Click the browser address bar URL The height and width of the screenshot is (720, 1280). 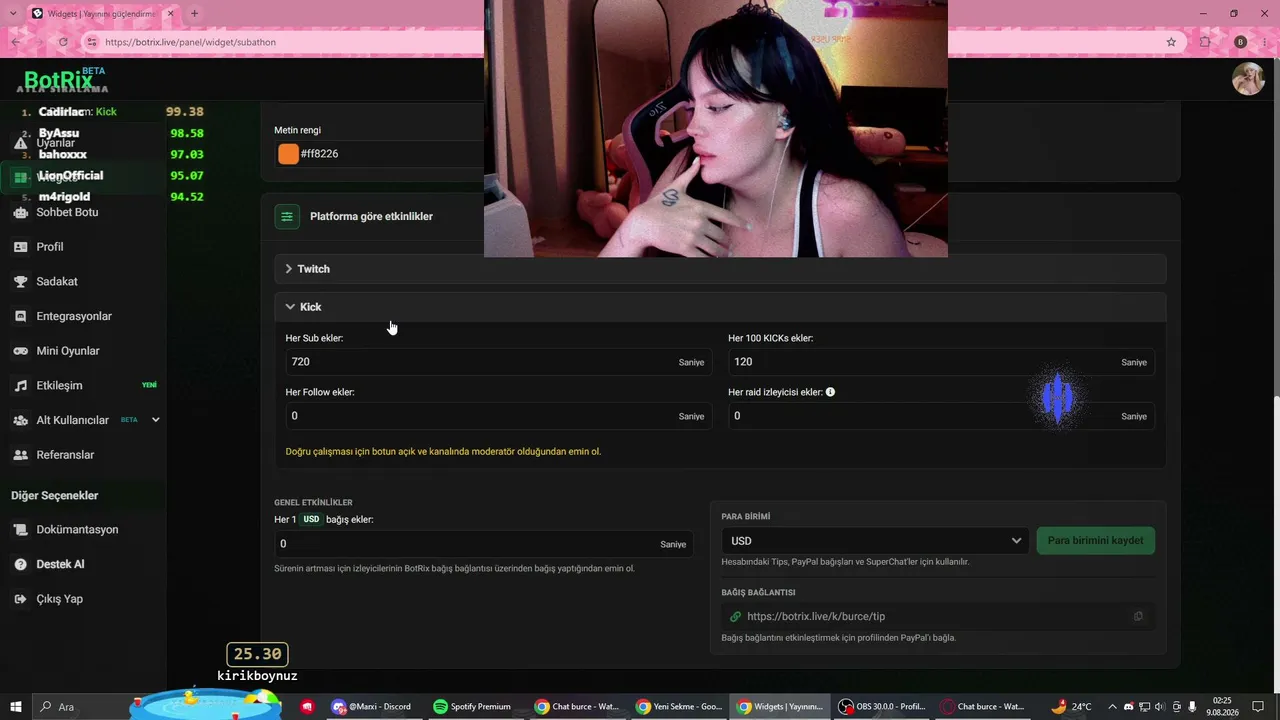[190, 42]
